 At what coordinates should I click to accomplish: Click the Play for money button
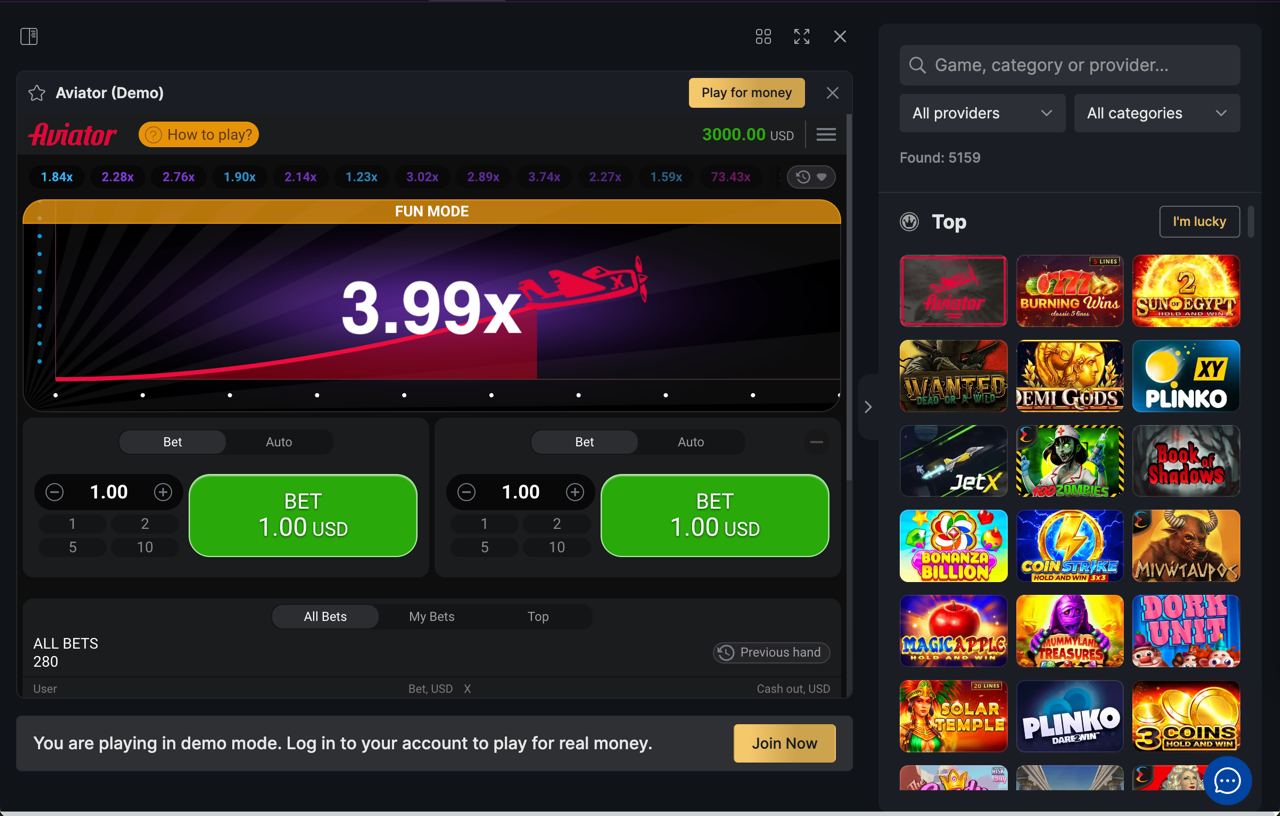pyautogui.click(x=747, y=93)
